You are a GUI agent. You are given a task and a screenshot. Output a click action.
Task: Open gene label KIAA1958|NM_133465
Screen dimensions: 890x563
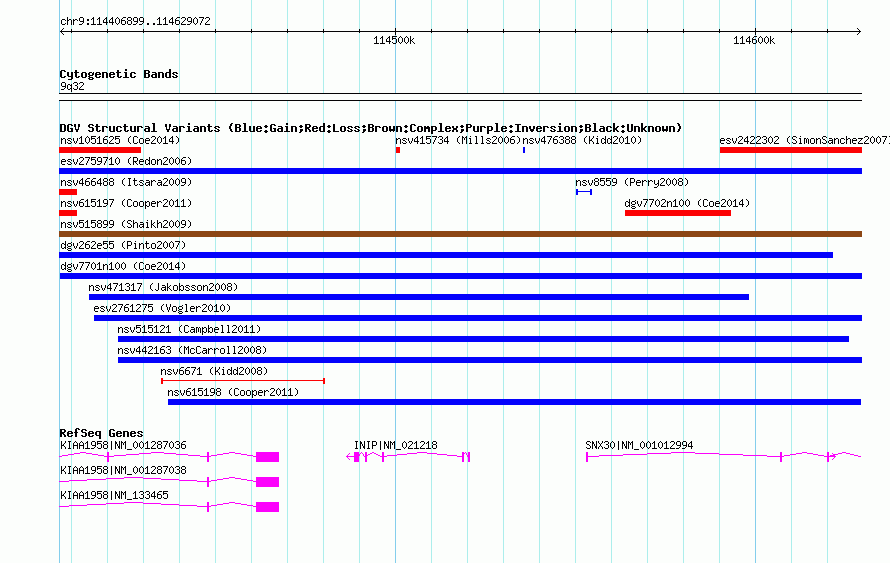(114, 495)
